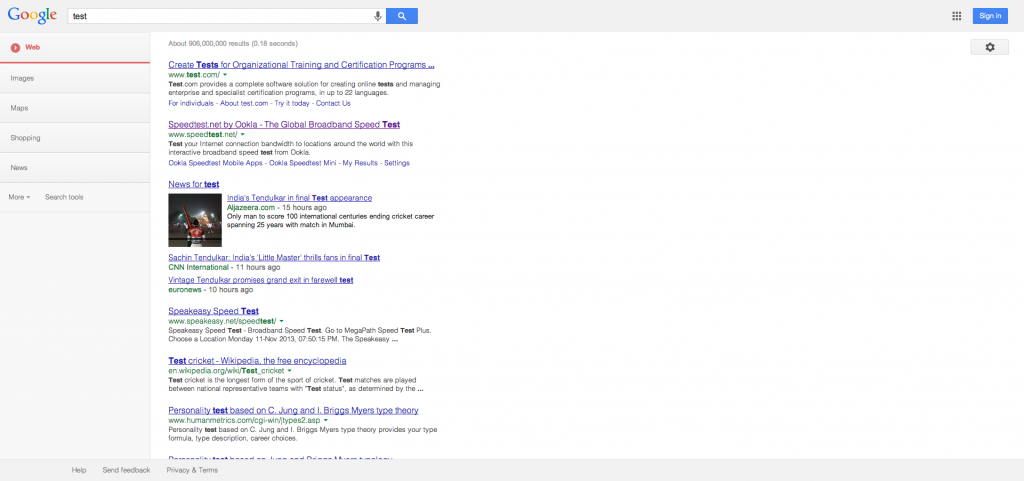This screenshot has height=481, width=1024.
Task: Open the settings gear menu
Action: click(989, 47)
